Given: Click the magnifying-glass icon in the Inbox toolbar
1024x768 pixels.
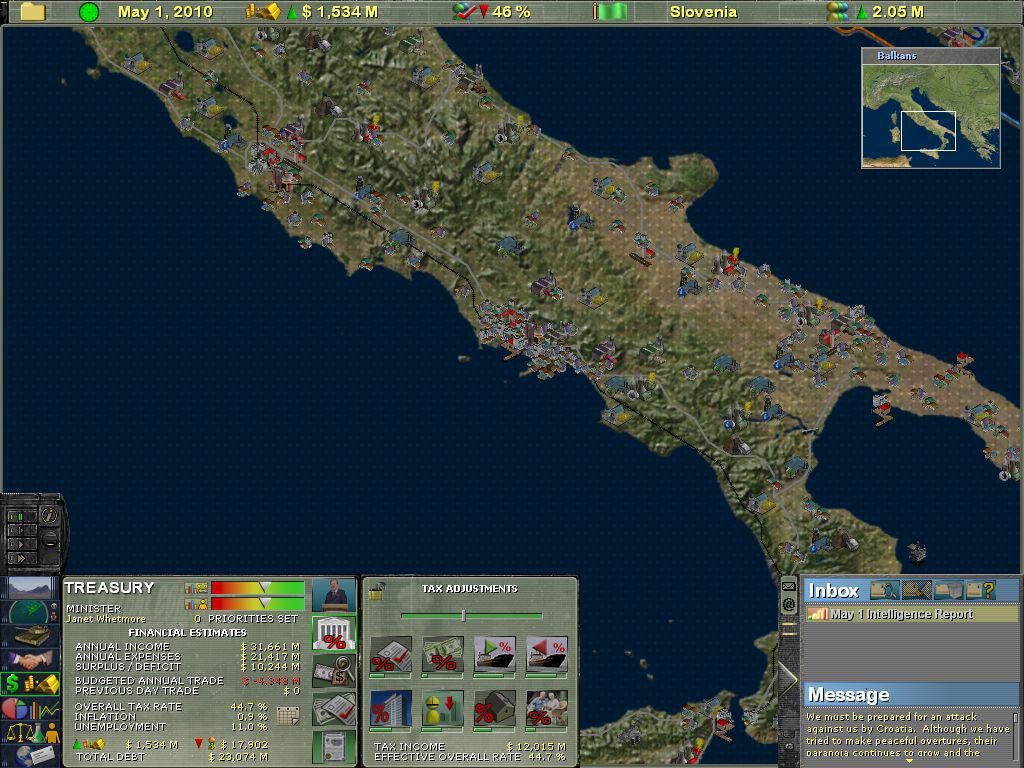Looking at the screenshot, I should [884, 590].
